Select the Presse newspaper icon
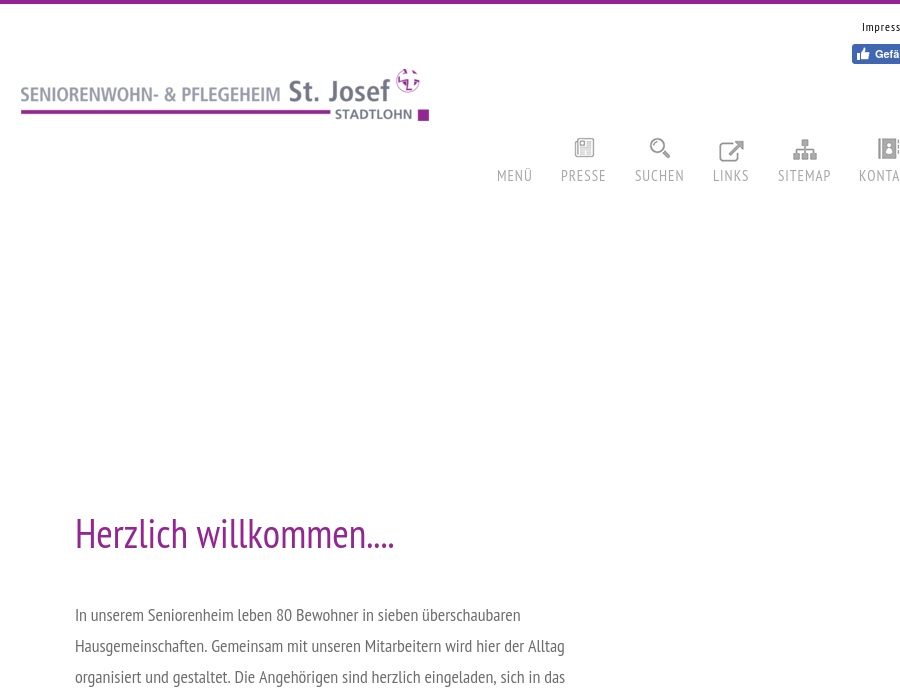The image size is (900, 700). click(x=583, y=148)
